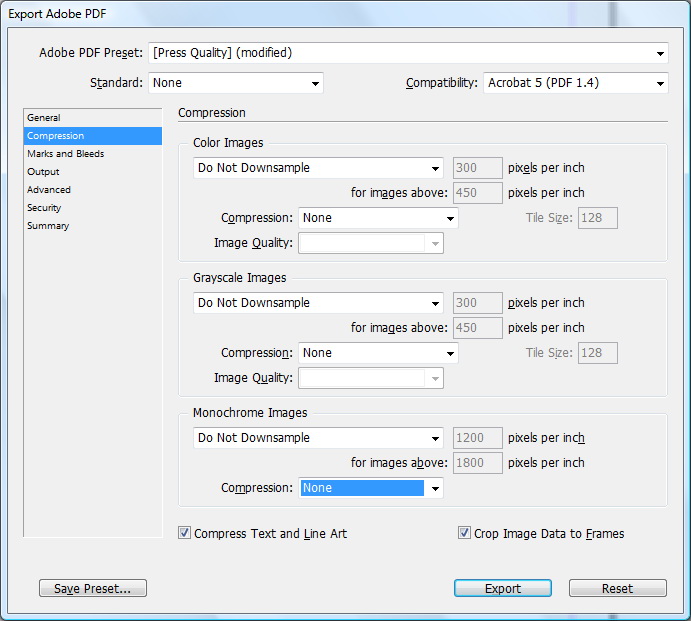
Task: Open Monochrome Images downsampling dropdown
Action: (318, 438)
